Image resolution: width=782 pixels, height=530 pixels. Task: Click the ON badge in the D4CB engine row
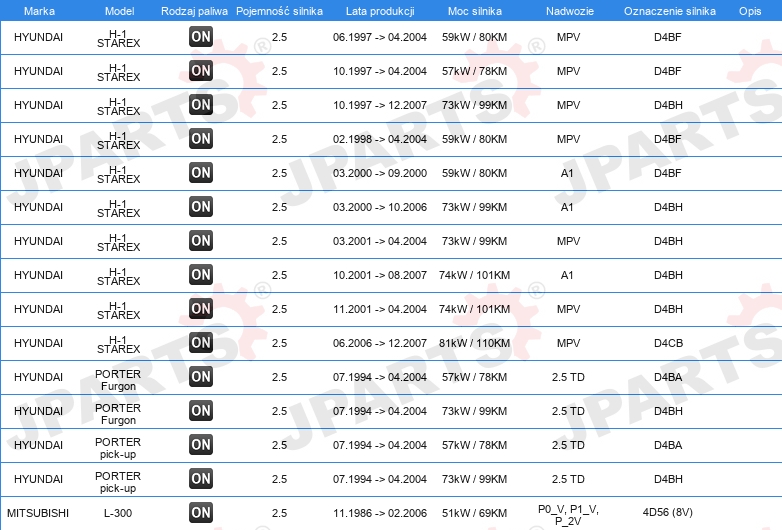[201, 343]
